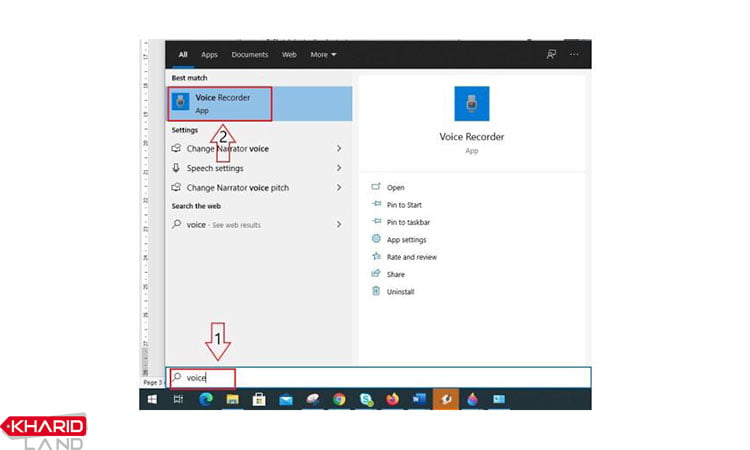Open the Mail app from taskbar
750x450 pixels.
[x=286, y=399]
